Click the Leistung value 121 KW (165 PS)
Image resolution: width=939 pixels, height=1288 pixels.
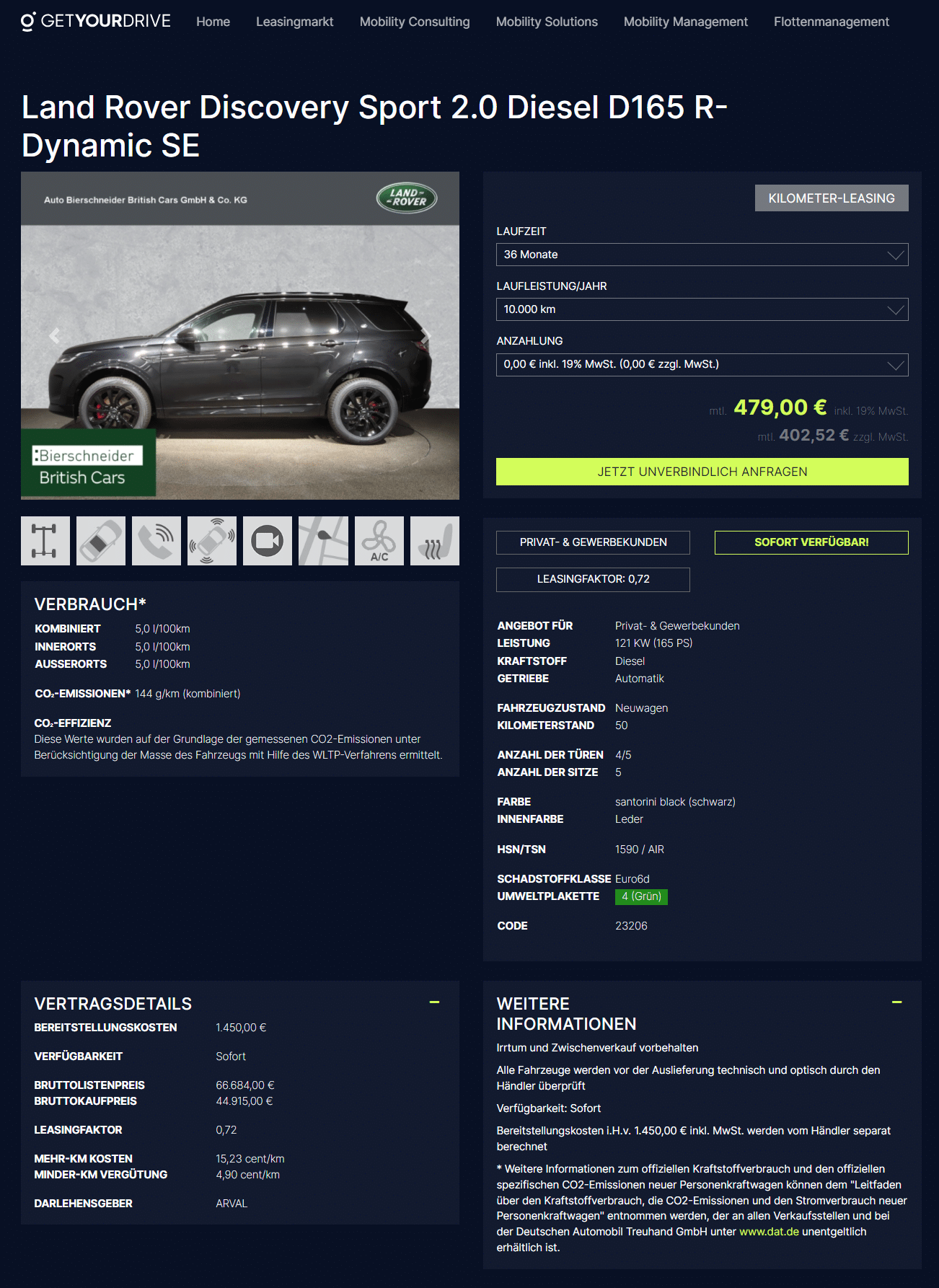tap(653, 643)
